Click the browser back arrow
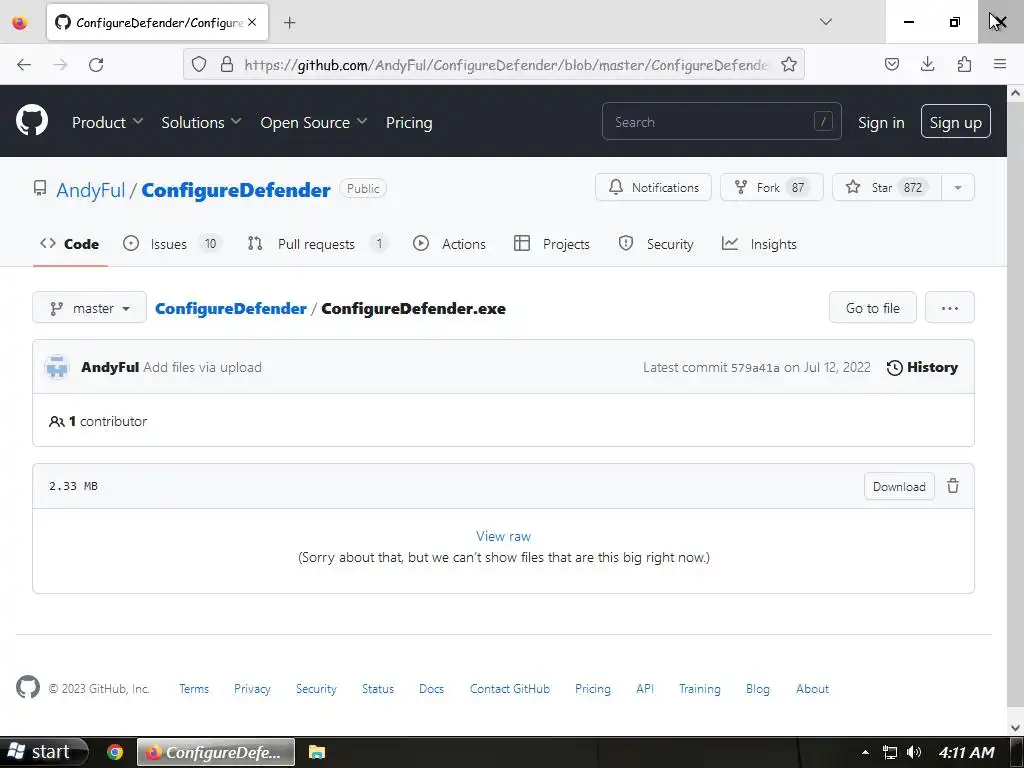The width and height of the screenshot is (1024, 768). (x=24, y=64)
